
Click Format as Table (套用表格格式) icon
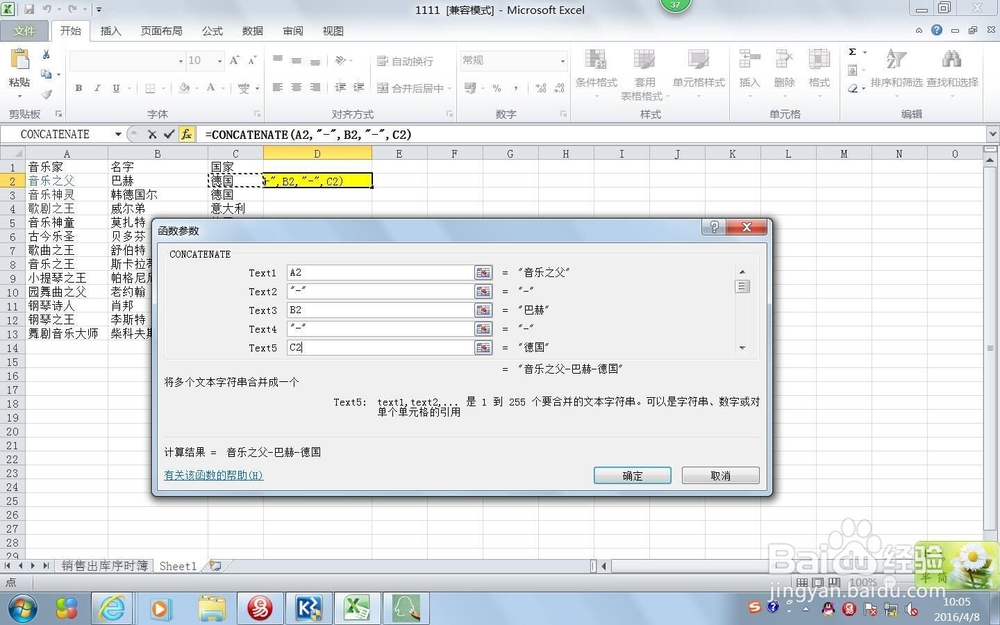[x=644, y=59]
